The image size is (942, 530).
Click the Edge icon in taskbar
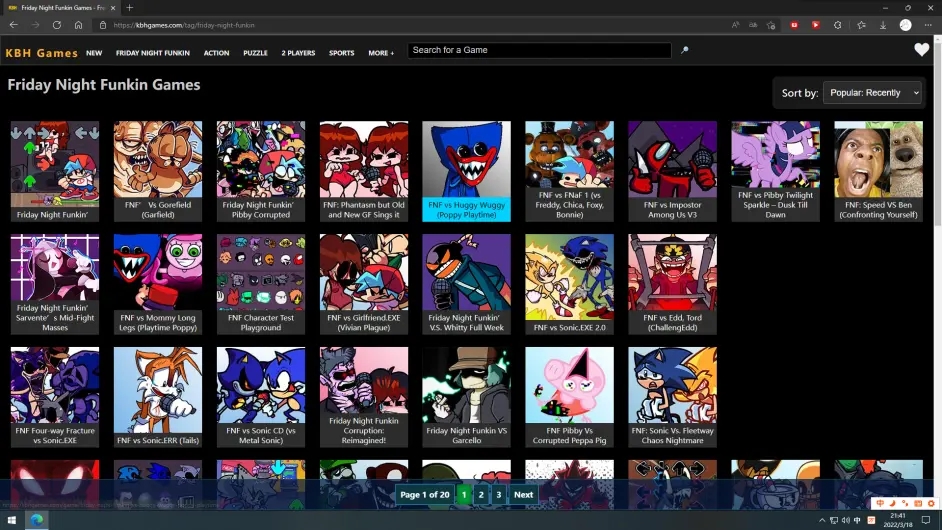pyautogui.click(x=37, y=520)
